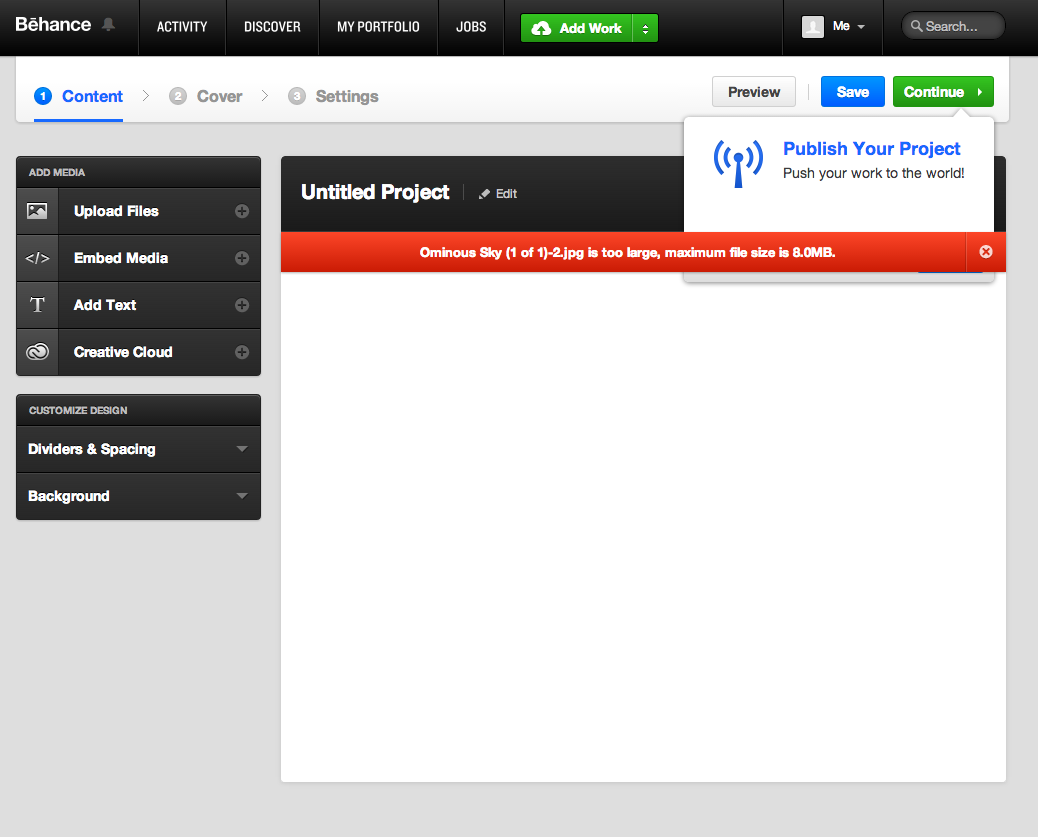The width and height of the screenshot is (1038, 837).
Task: Dismiss the red file size error
Action: [x=986, y=252]
